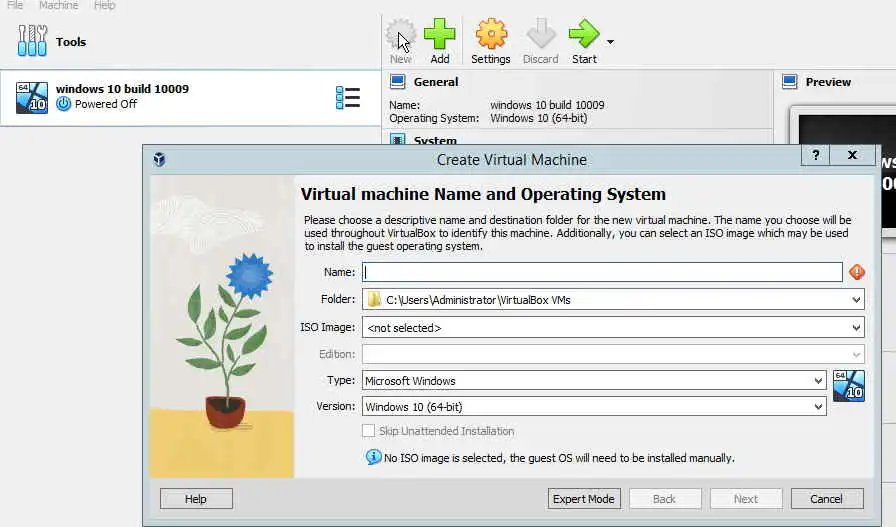Open the Tools section icon
The image size is (896, 527).
tap(32, 41)
